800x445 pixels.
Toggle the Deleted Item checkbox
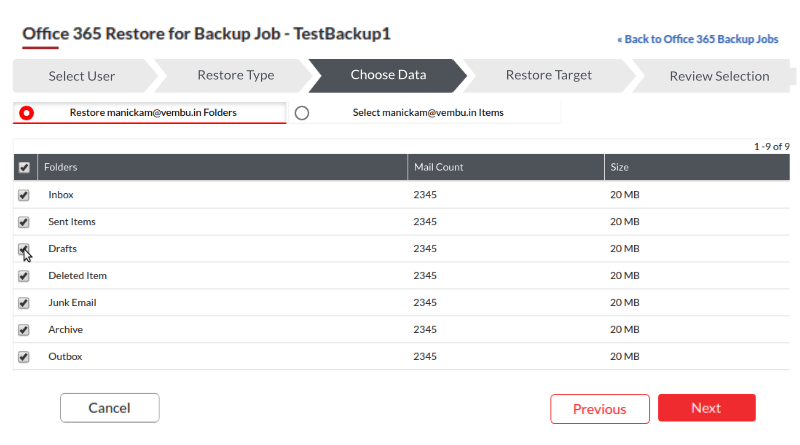point(24,276)
